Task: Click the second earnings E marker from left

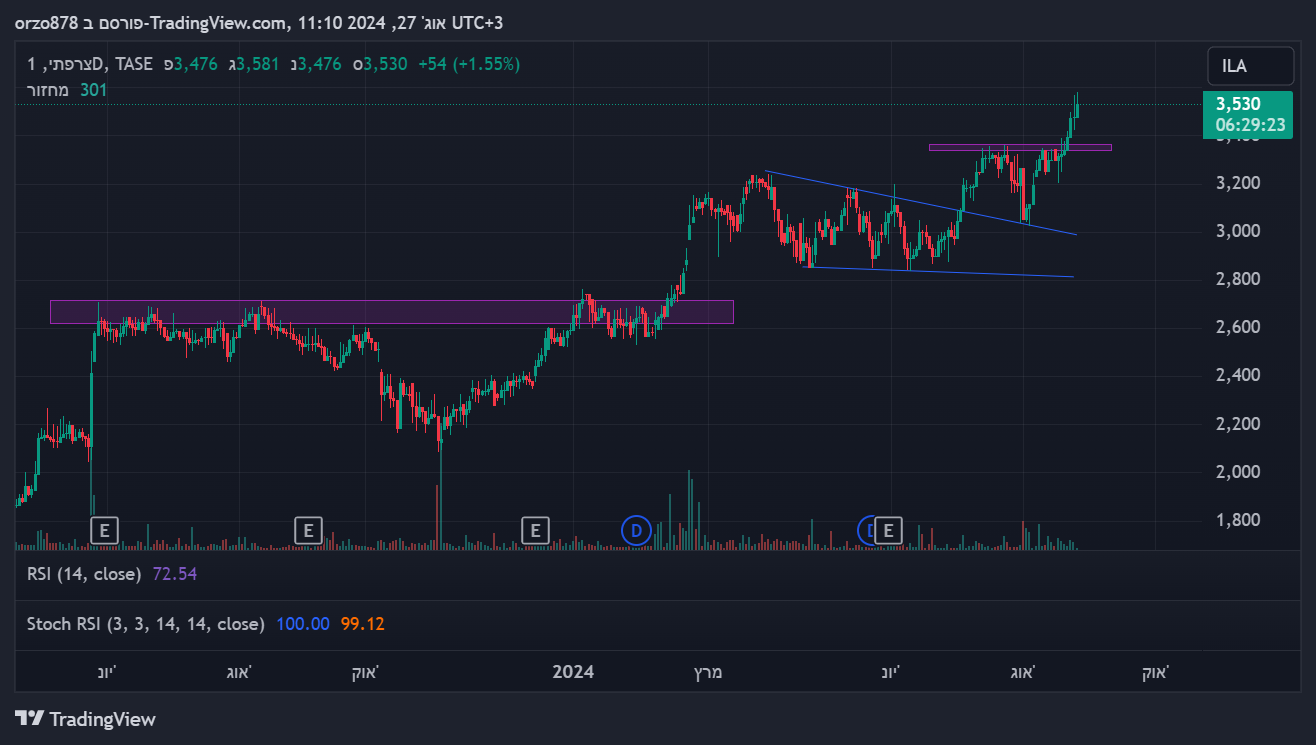Action: [x=309, y=530]
